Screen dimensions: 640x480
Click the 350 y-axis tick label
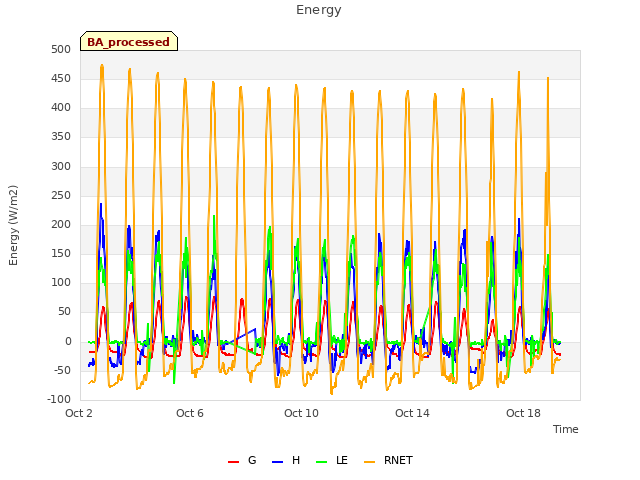(x=61, y=137)
